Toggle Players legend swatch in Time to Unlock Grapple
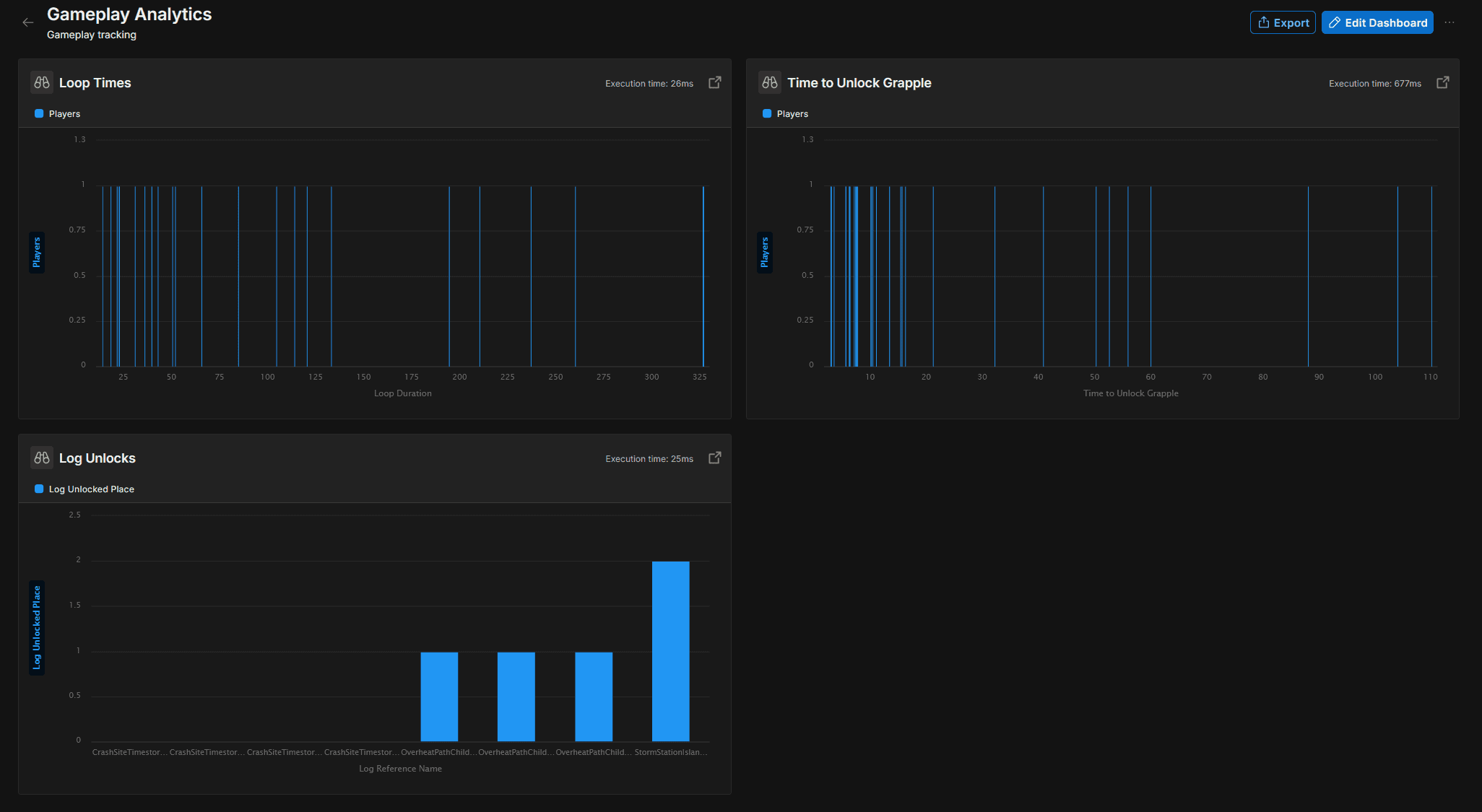The width and height of the screenshot is (1482, 812). tap(767, 113)
